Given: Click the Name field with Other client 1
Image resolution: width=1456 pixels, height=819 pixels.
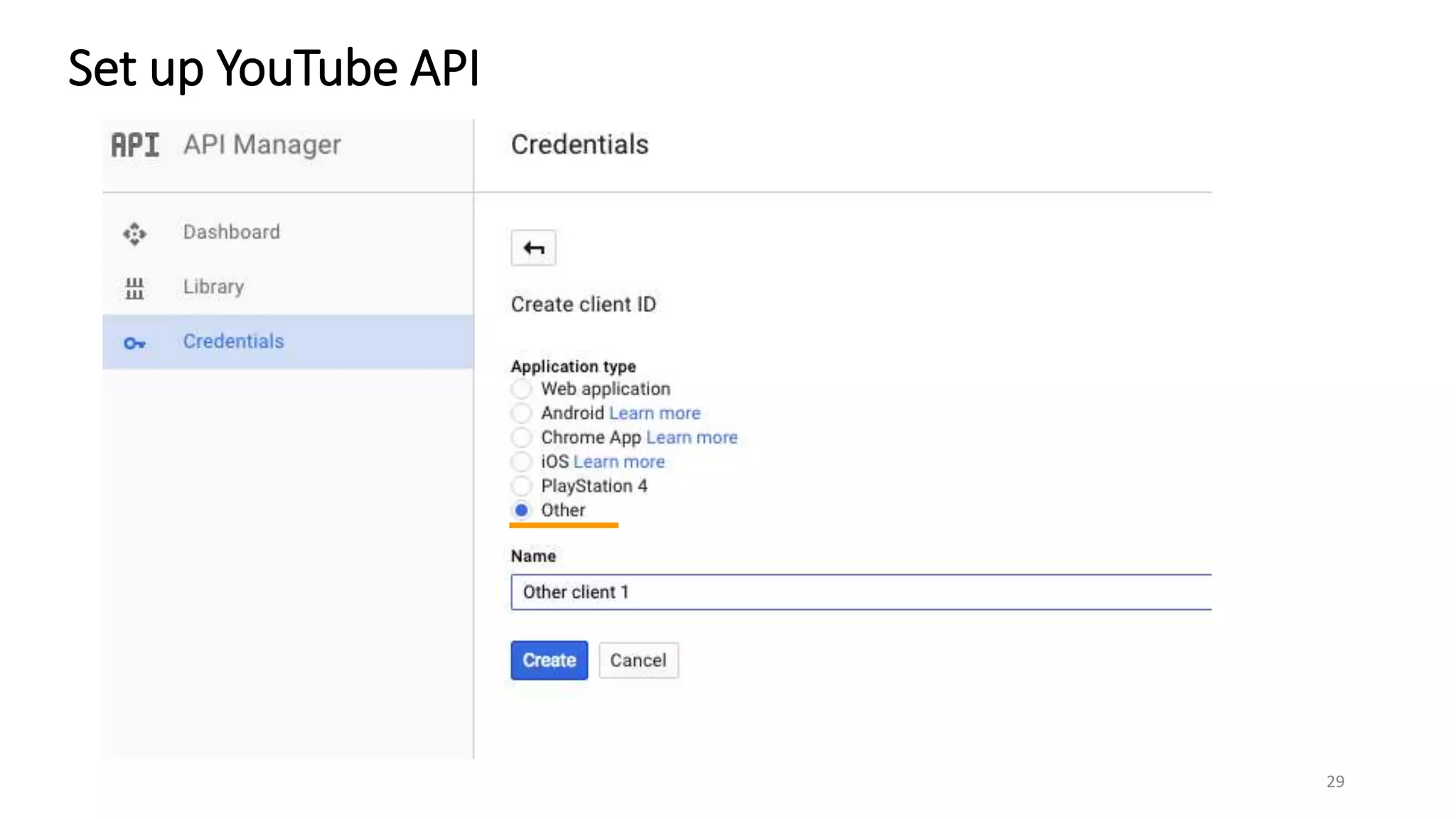Looking at the screenshot, I should [x=861, y=592].
